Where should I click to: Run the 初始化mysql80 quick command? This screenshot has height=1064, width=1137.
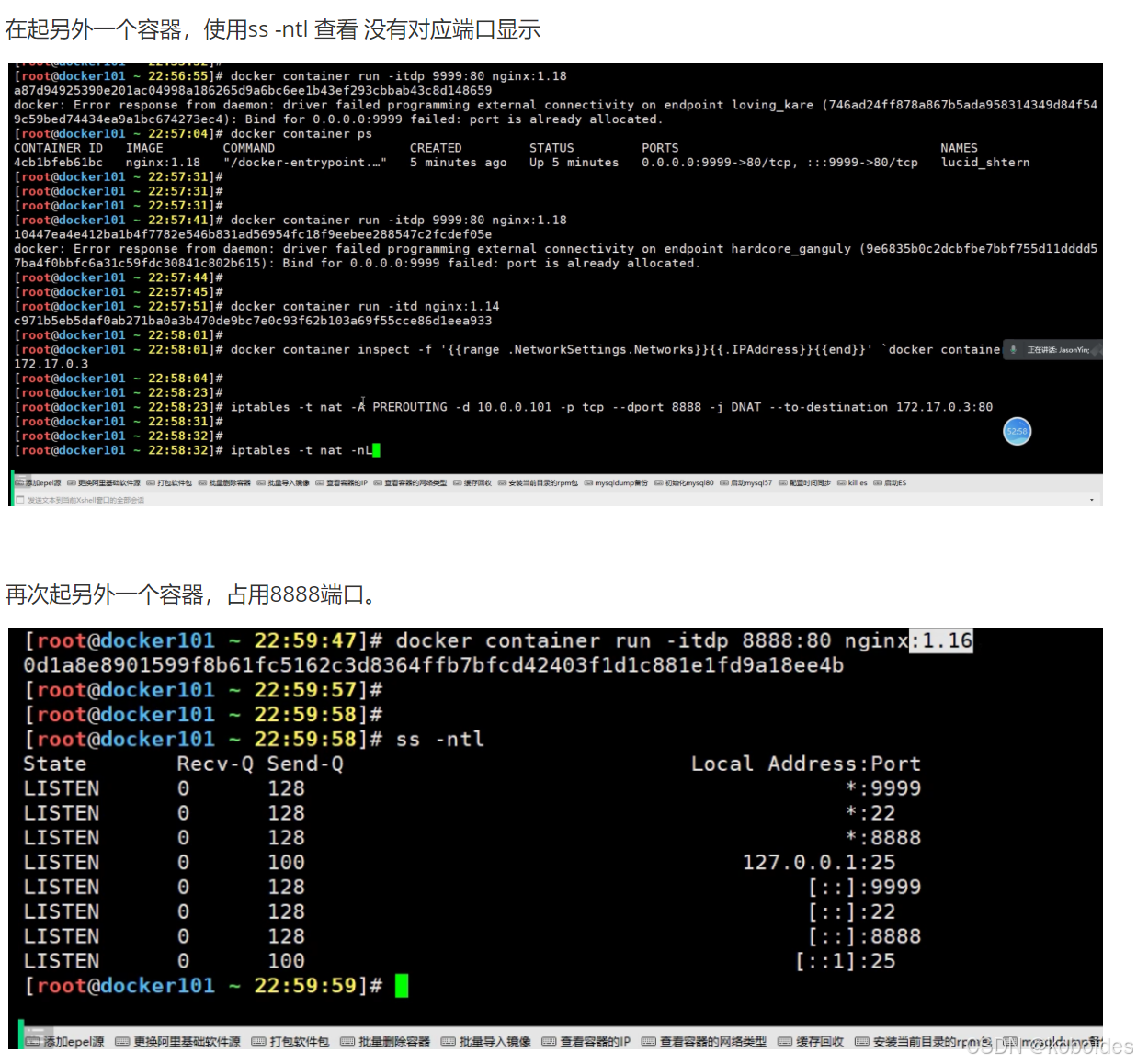click(x=684, y=482)
